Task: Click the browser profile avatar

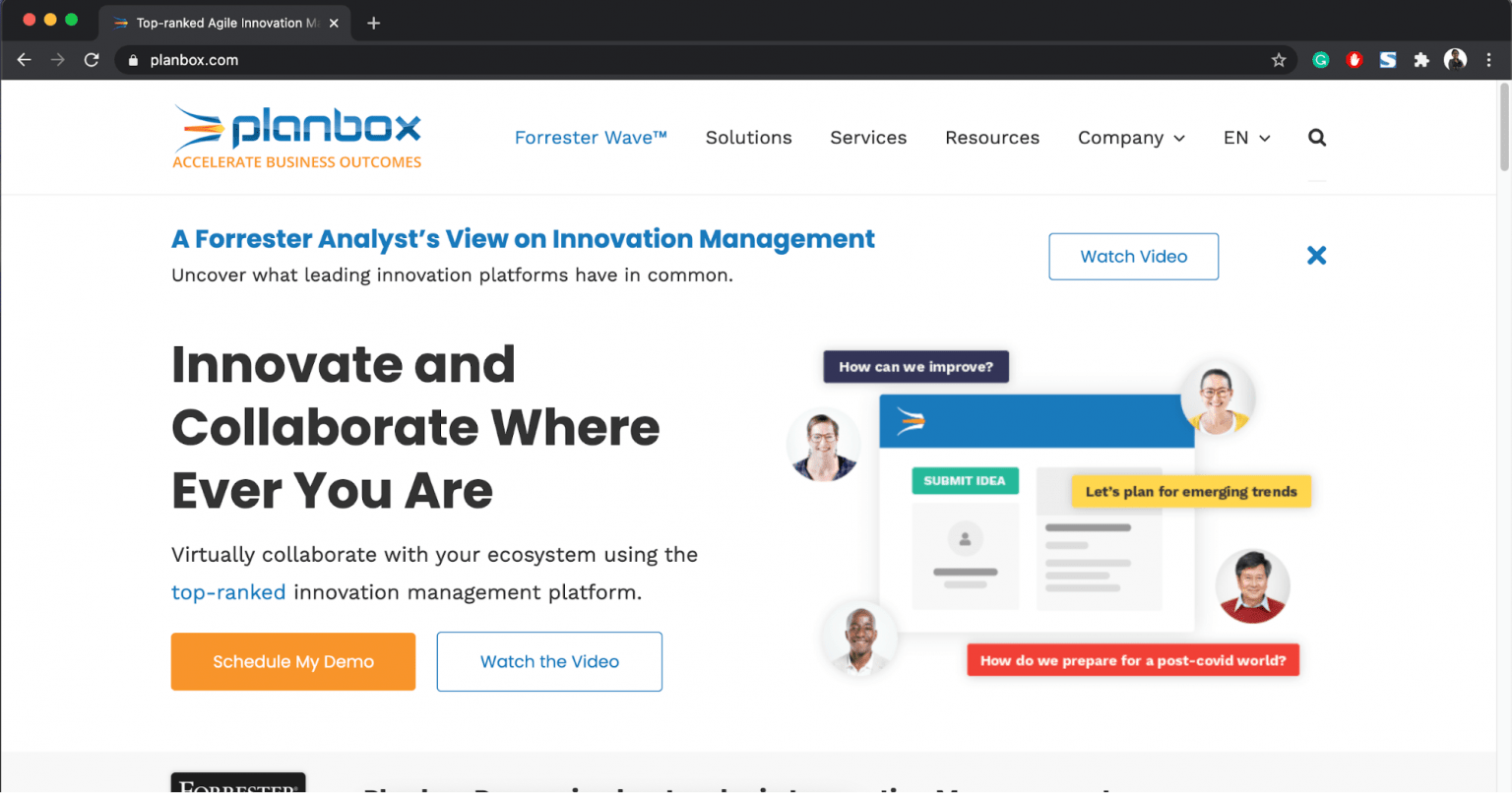Action: tap(1455, 59)
